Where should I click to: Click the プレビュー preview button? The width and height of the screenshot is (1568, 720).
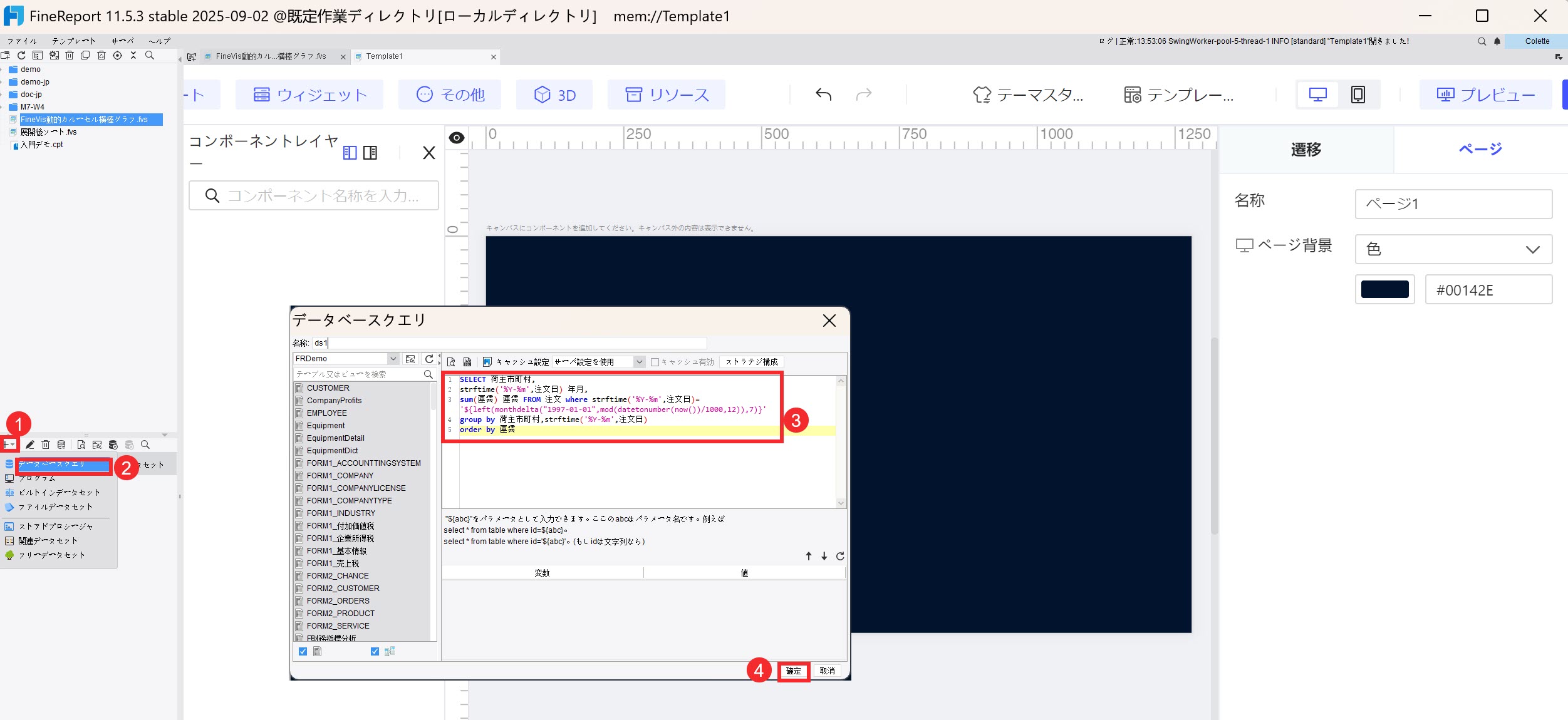click(1485, 95)
